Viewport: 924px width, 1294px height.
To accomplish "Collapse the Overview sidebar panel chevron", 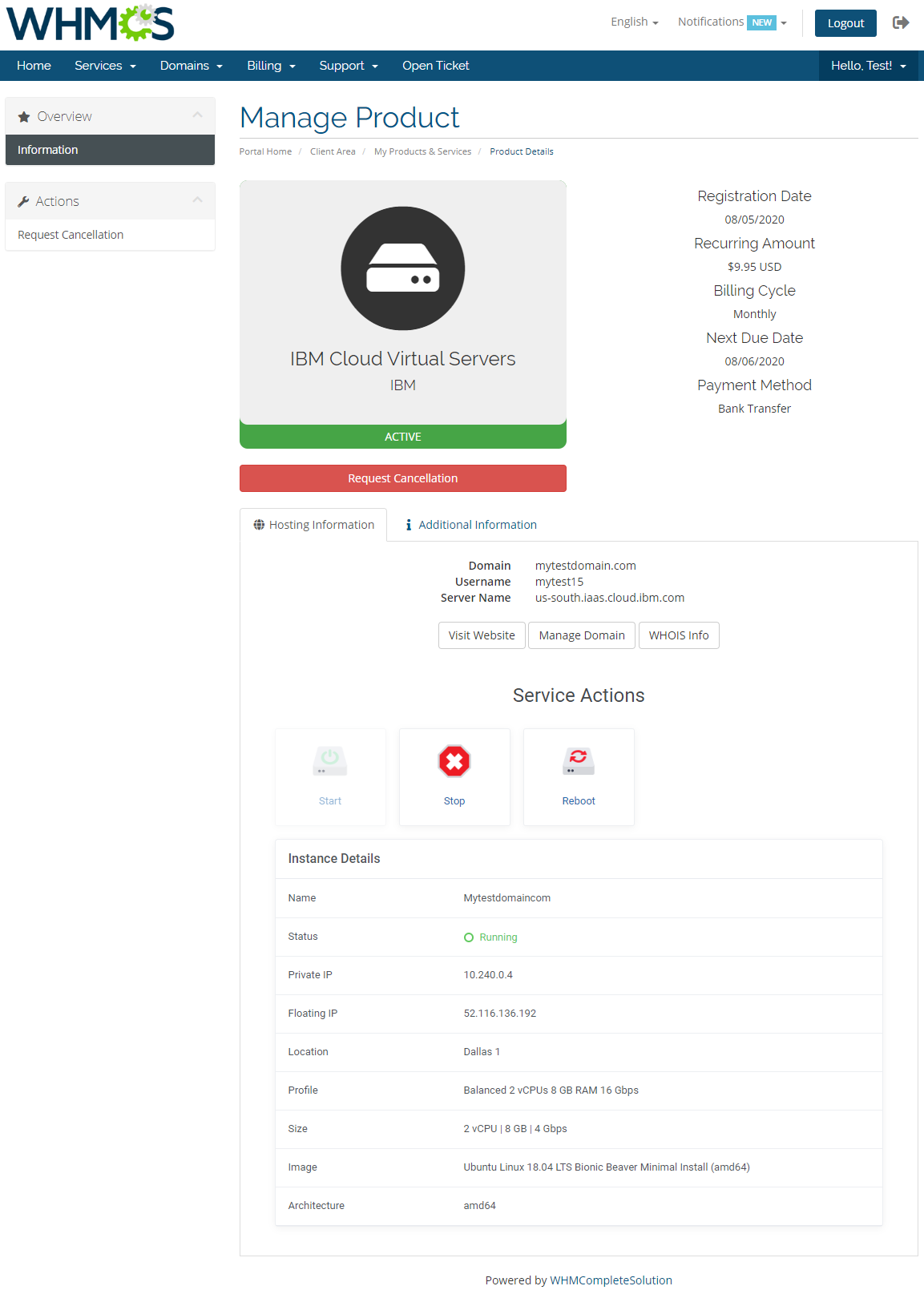I will 197,115.
